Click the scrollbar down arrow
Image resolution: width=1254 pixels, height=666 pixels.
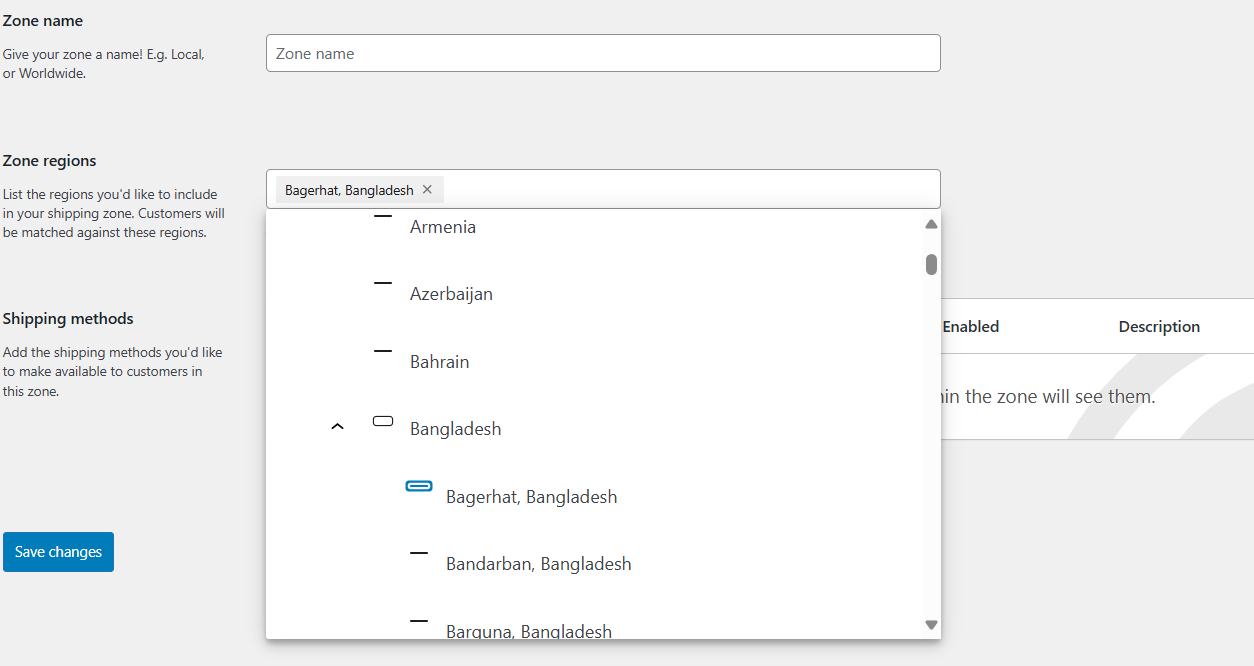pos(931,623)
